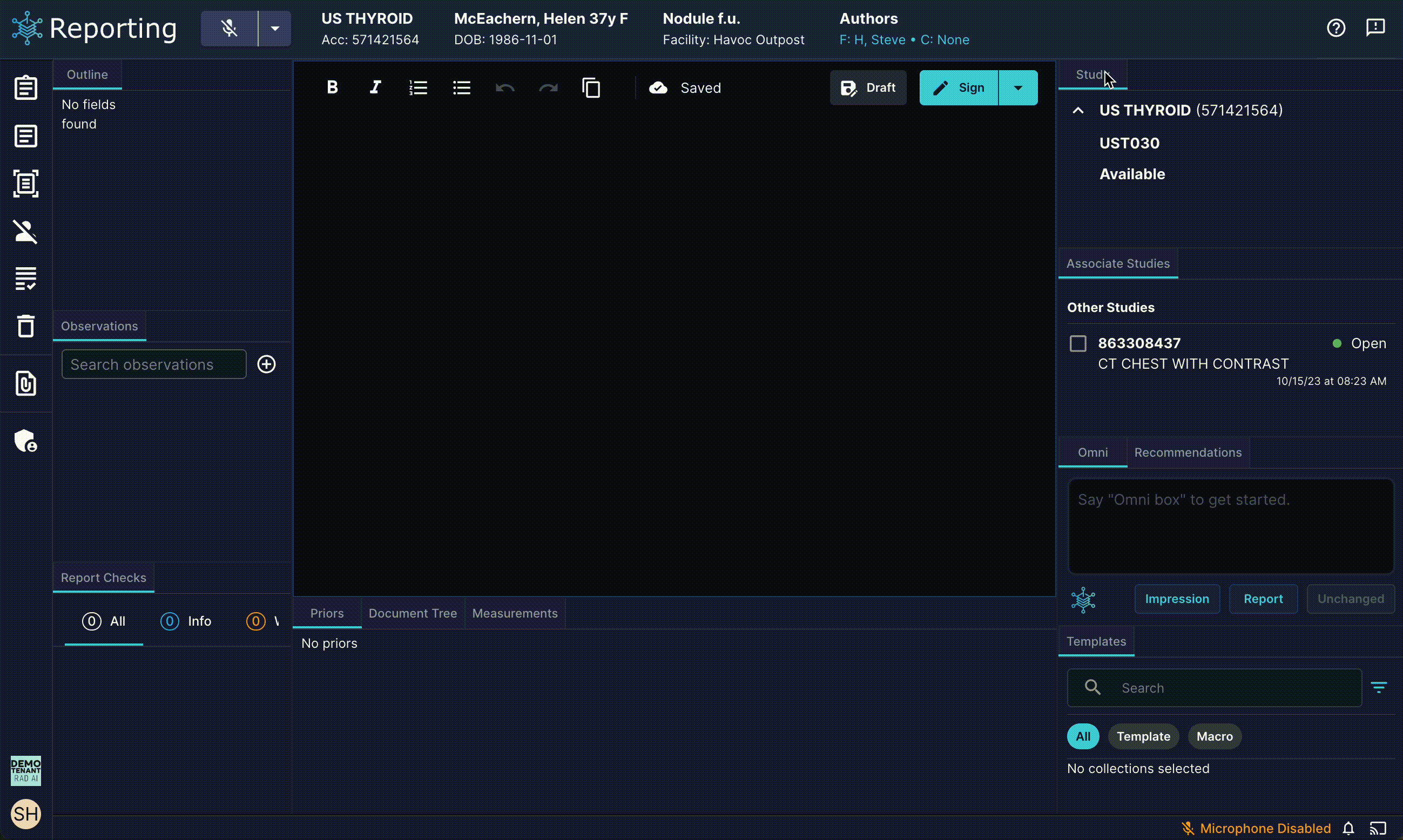Screen dimensions: 1403x840
Task: Click the Saved cloud icon
Action: click(x=658, y=88)
